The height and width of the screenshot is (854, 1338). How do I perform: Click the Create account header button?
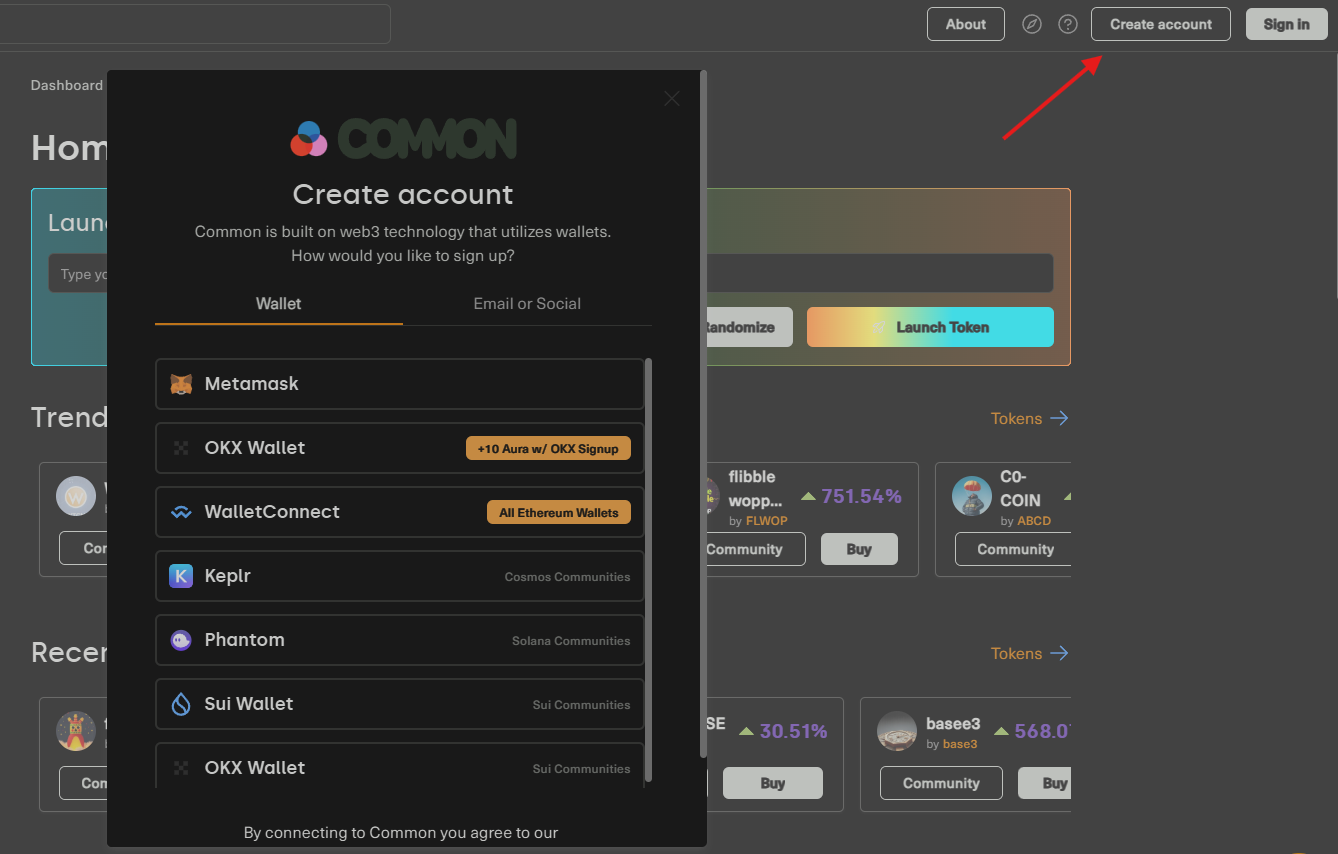click(1160, 24)
